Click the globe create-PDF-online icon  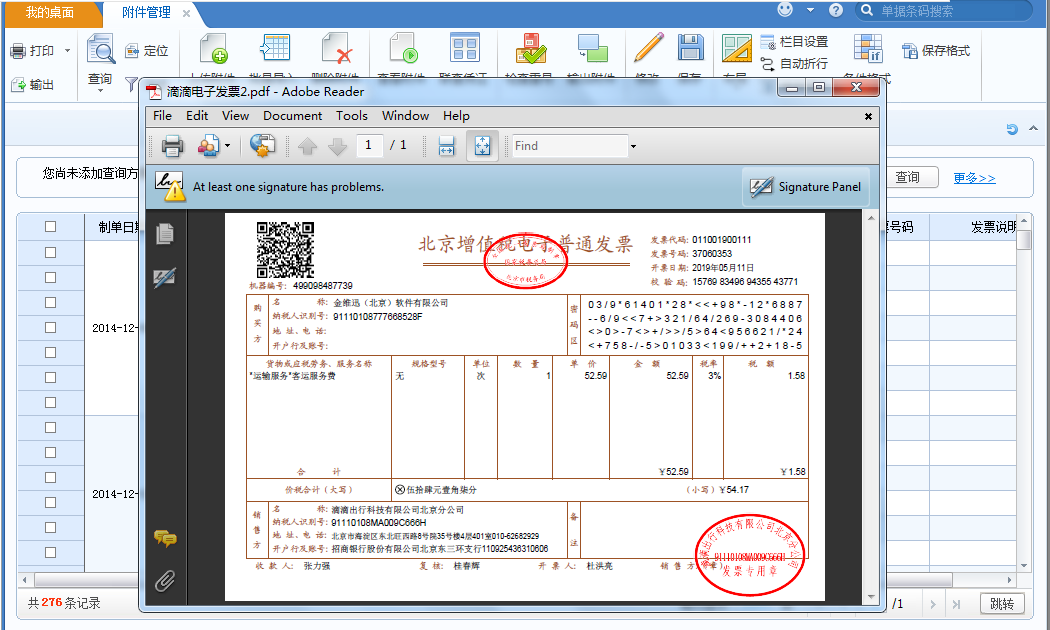tap(262, 145)
